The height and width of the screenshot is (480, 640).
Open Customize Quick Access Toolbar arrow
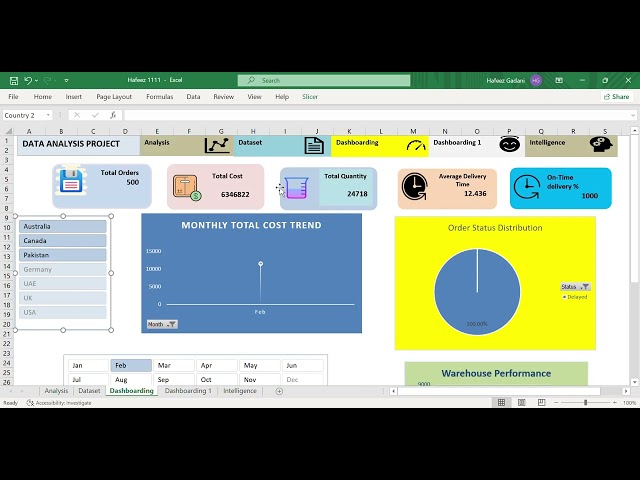[x=66, y=81]
